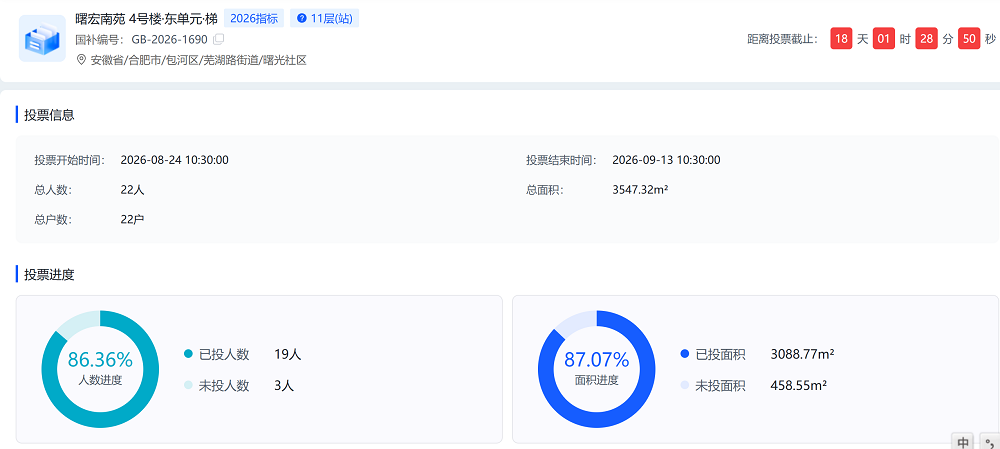Click the 总面积 label
The width and height of the screenshot is (1000, 449).
tap(545, 190)
